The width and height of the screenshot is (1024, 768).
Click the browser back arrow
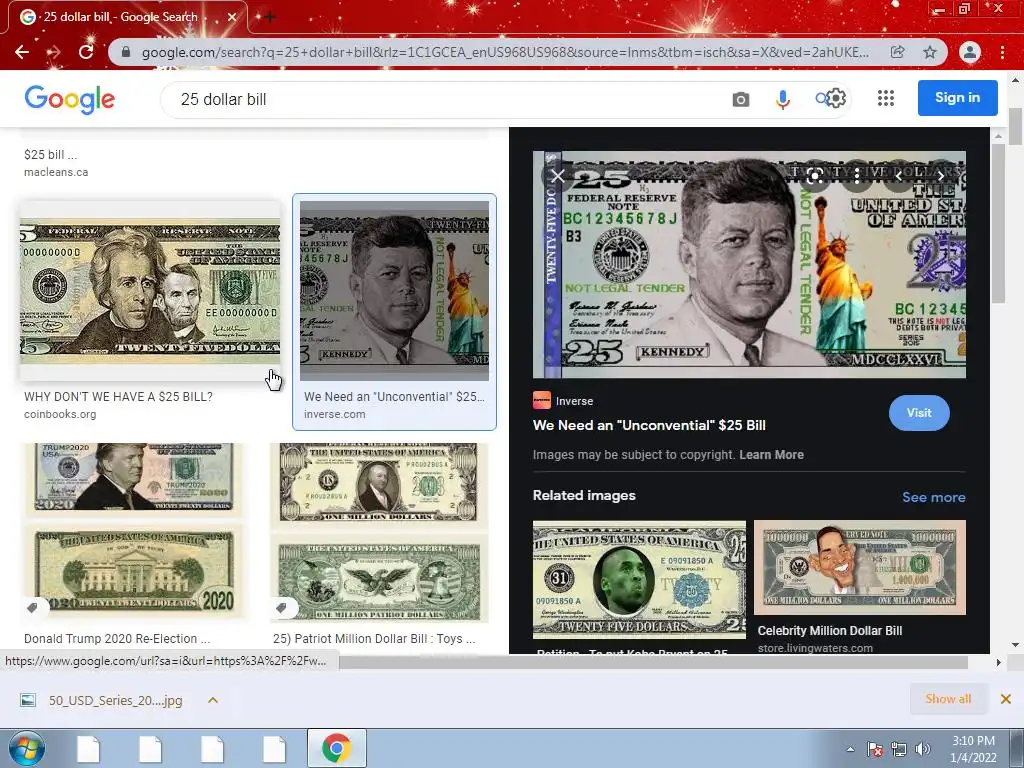[x=22, y=52]
